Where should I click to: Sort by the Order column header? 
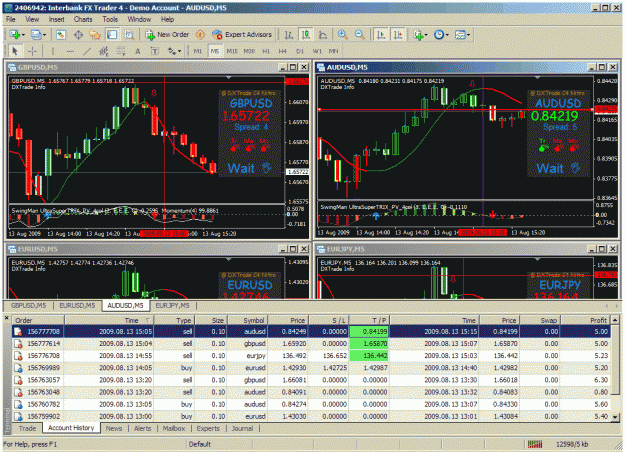point(38,320)
